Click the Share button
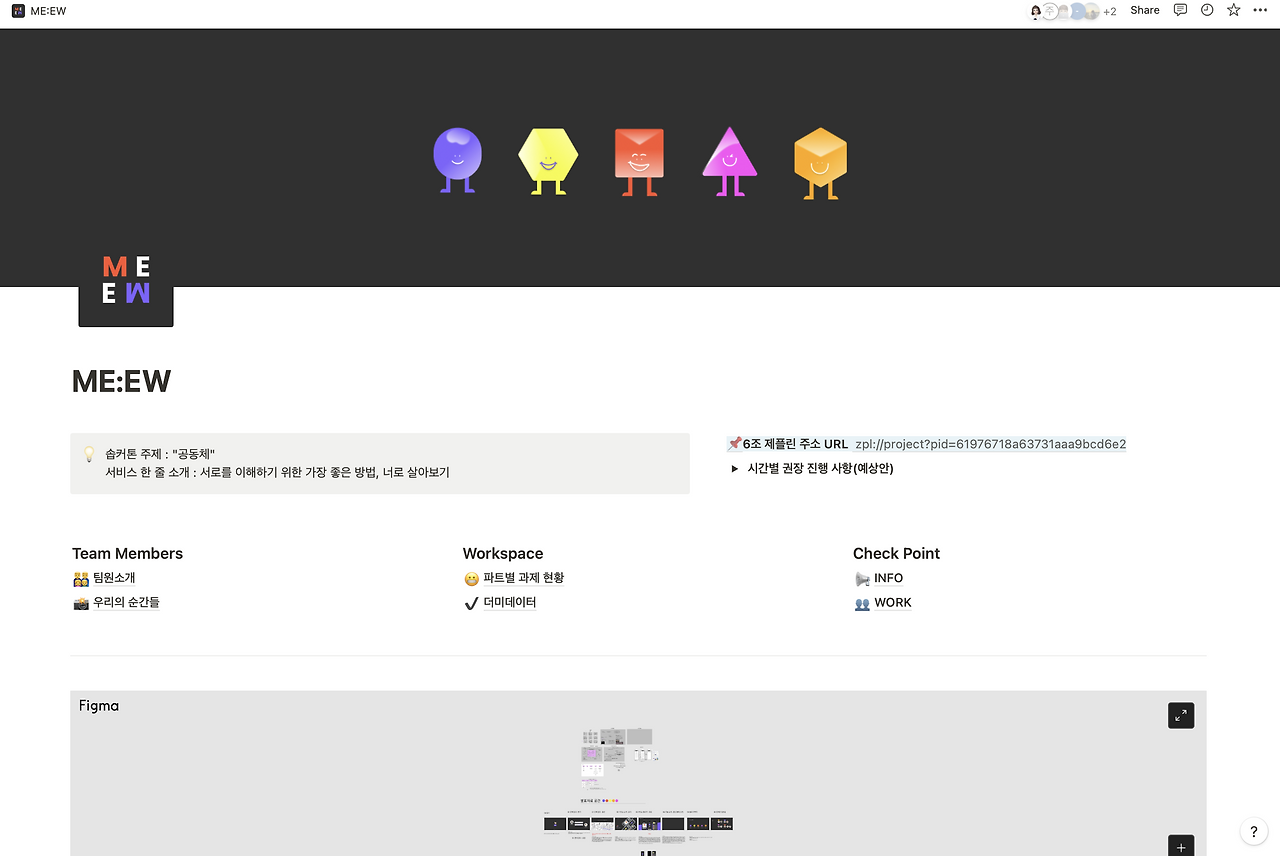Image resolution: width=1280 pixels, height=856 pixels. coord(1144,10)
